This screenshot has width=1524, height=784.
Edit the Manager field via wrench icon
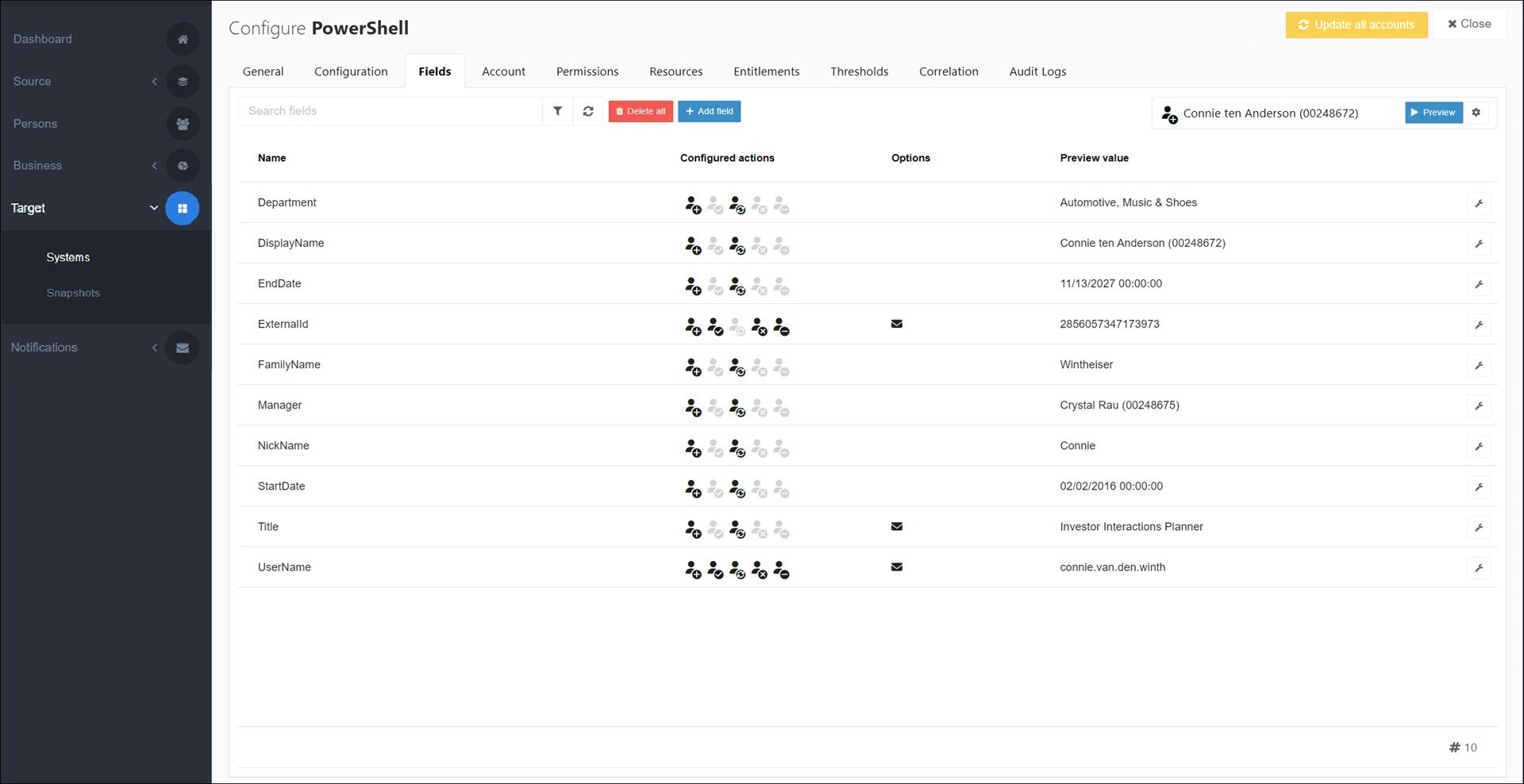click(x=1479, y=405)
